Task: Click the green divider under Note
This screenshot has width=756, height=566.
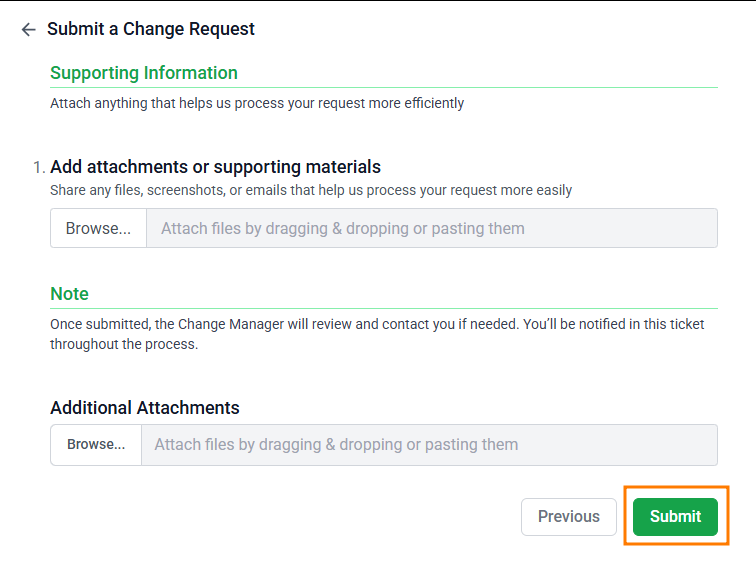Action: point(400,309)
